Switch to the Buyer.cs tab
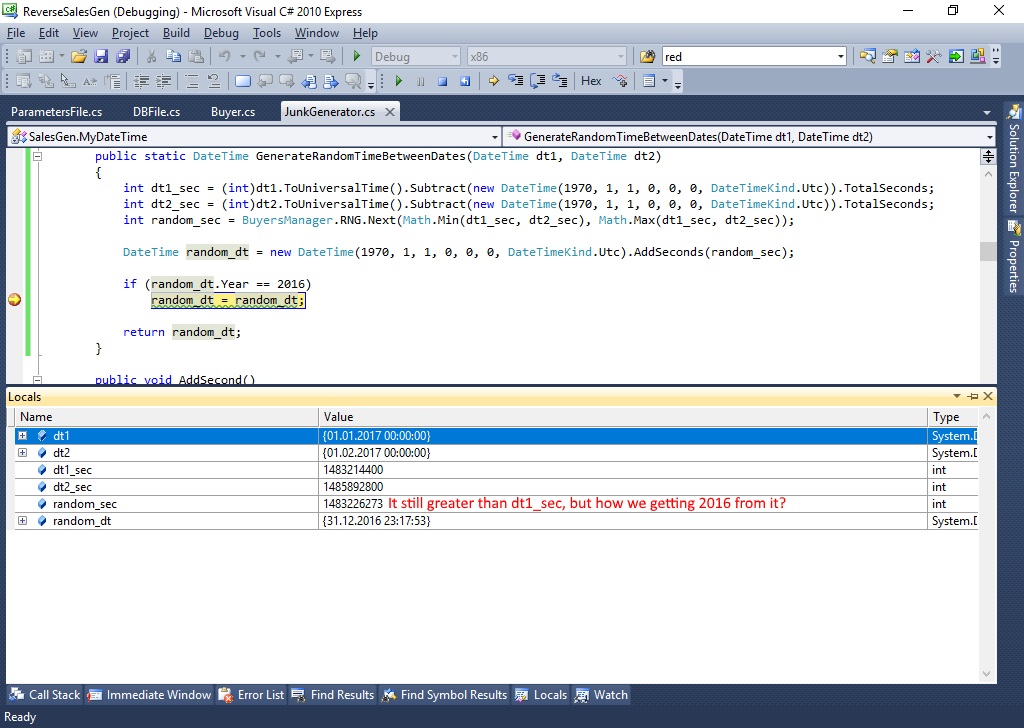Screen dimensions: 1024x728 tap(232, 111)
